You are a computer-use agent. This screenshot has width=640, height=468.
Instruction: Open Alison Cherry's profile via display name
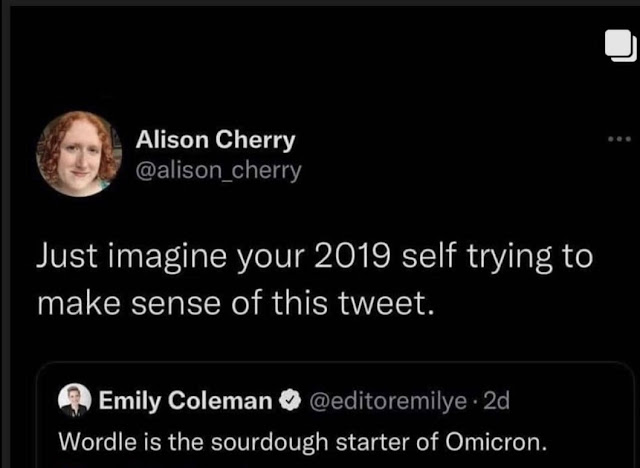click(215, 139)
